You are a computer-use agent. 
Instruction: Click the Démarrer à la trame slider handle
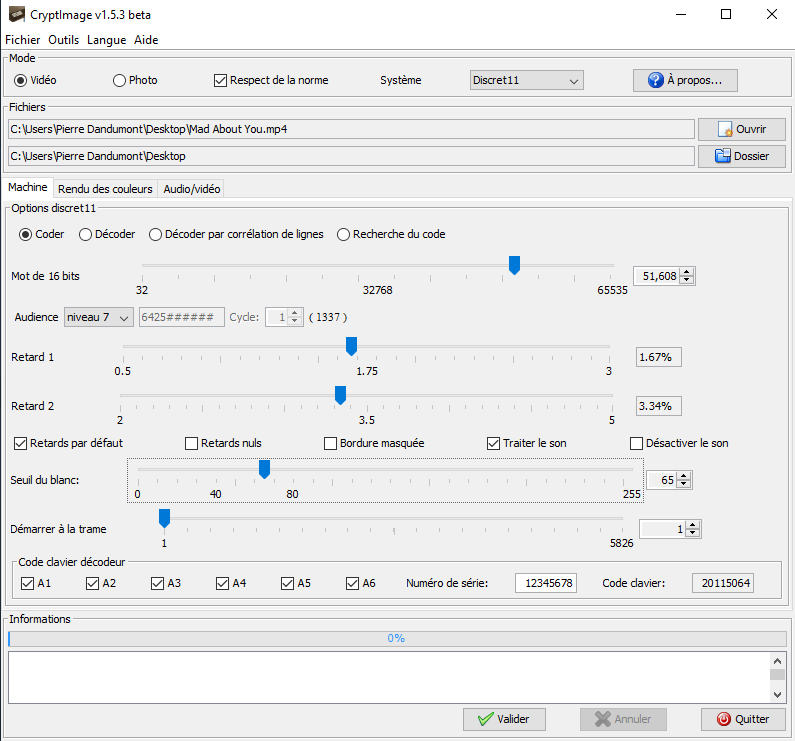tap(164, 519)
